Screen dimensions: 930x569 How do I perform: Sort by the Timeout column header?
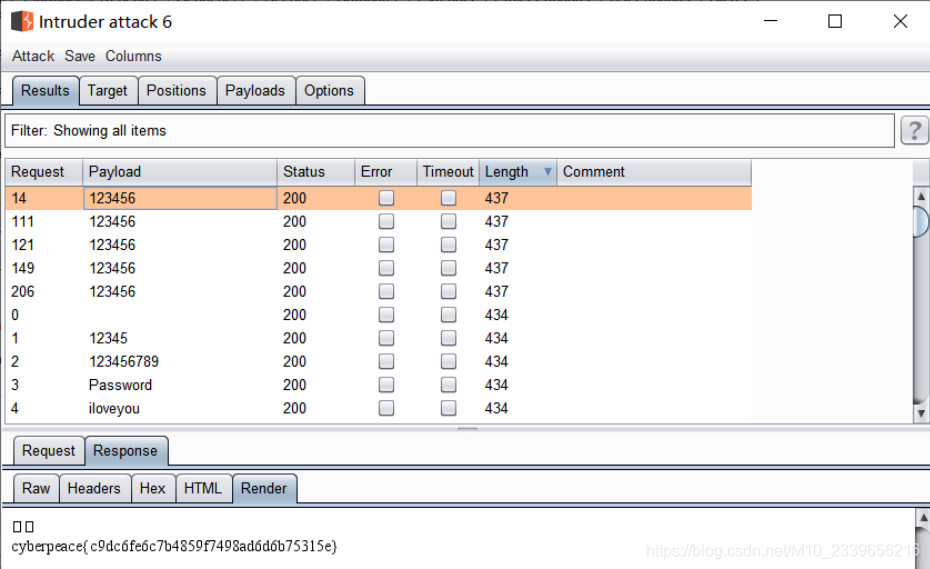click(448, 172)
